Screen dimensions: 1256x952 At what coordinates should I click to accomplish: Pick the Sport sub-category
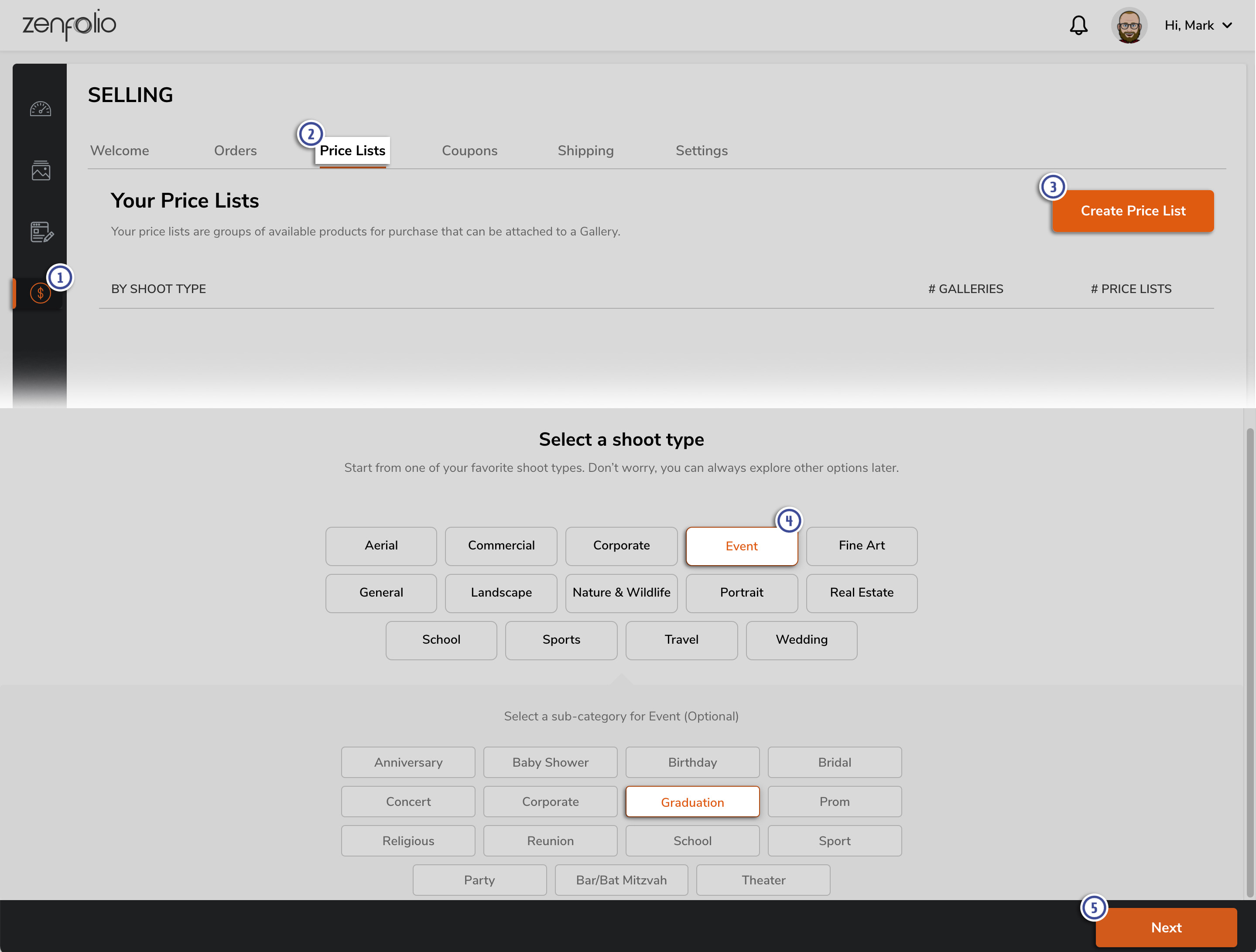point(835,841)
